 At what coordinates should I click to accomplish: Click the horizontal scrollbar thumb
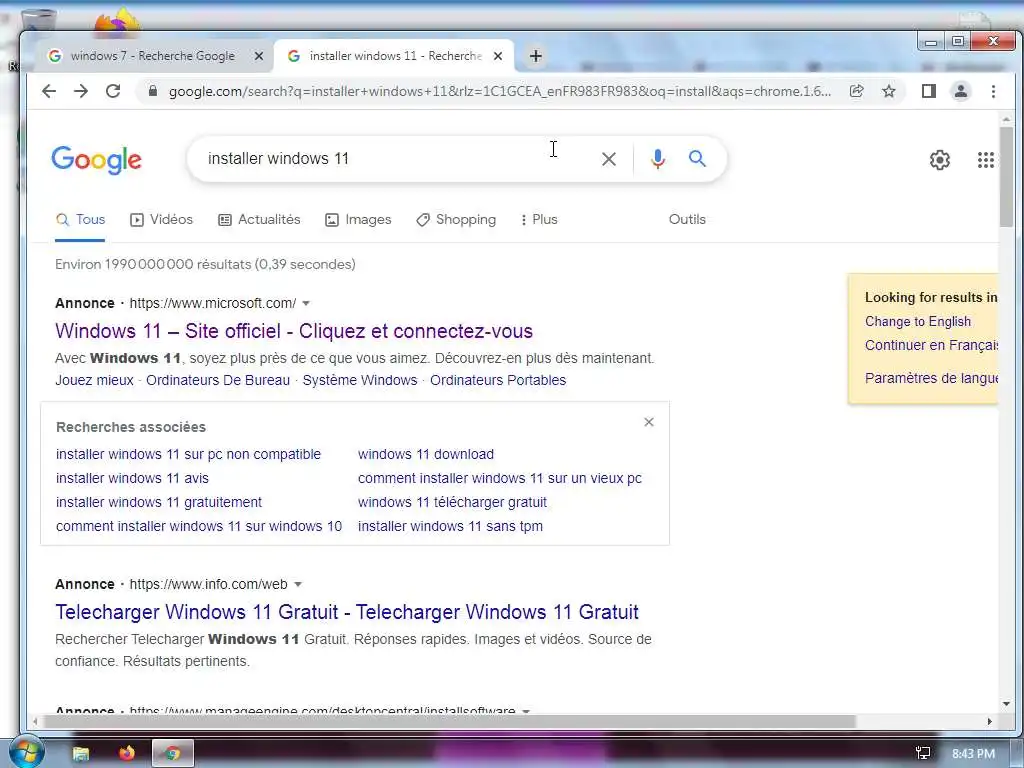[449, 722]
